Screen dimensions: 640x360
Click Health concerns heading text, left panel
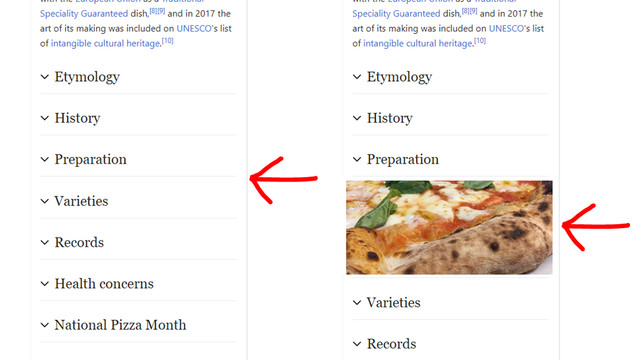[x=104, y=284]
